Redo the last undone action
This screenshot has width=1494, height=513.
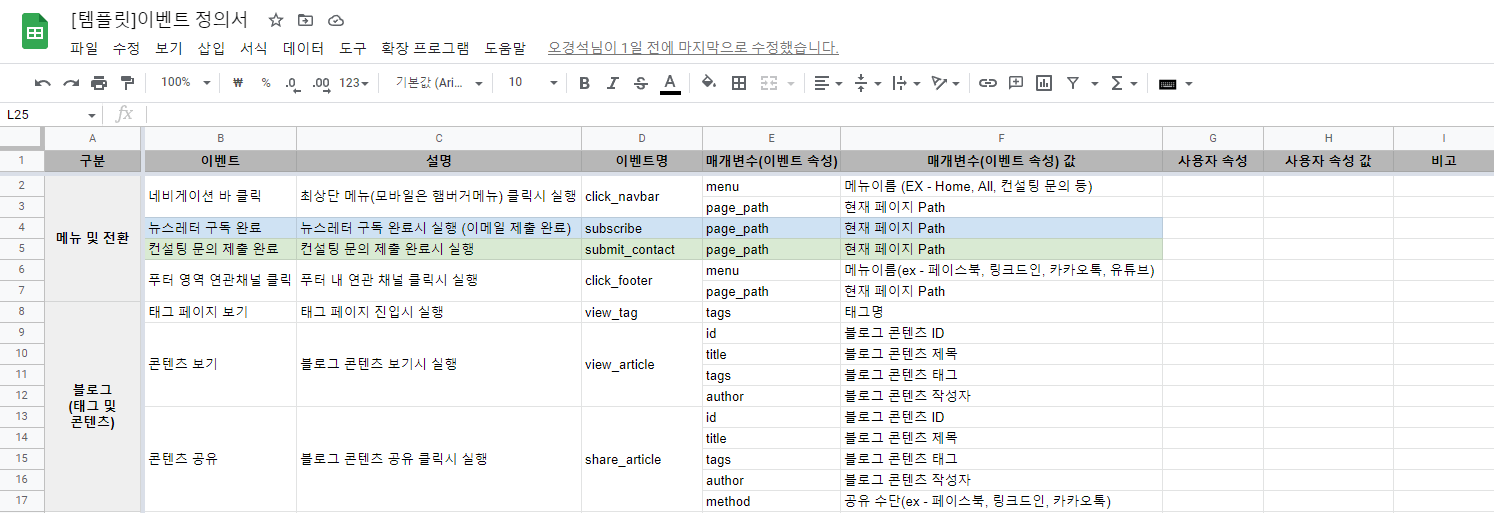coord(70,83)
